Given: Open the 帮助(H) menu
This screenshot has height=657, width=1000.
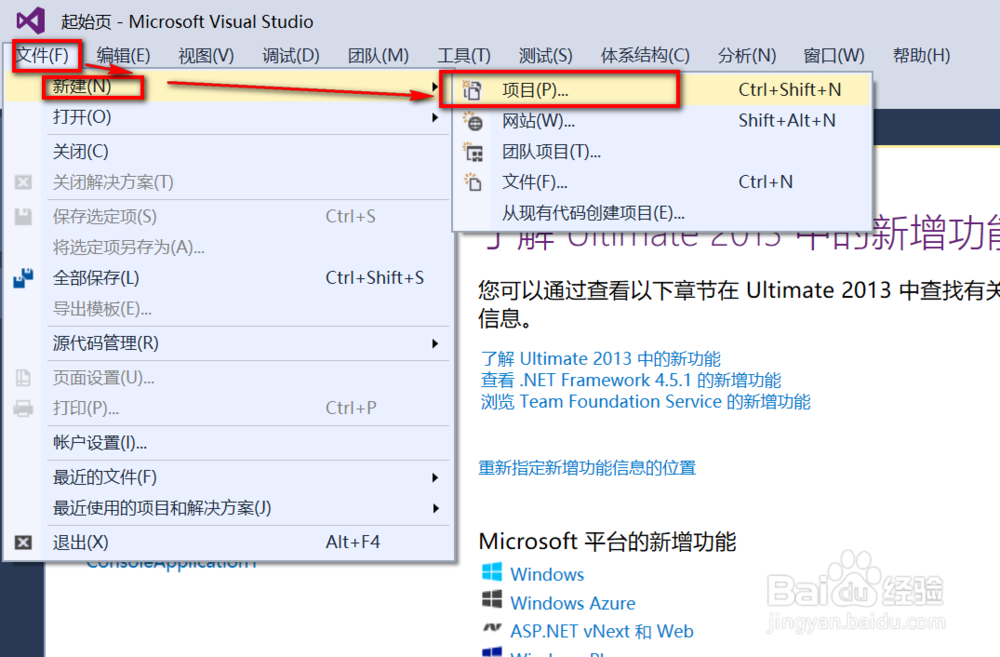Looking at the screenshot, I should [920, 55].
